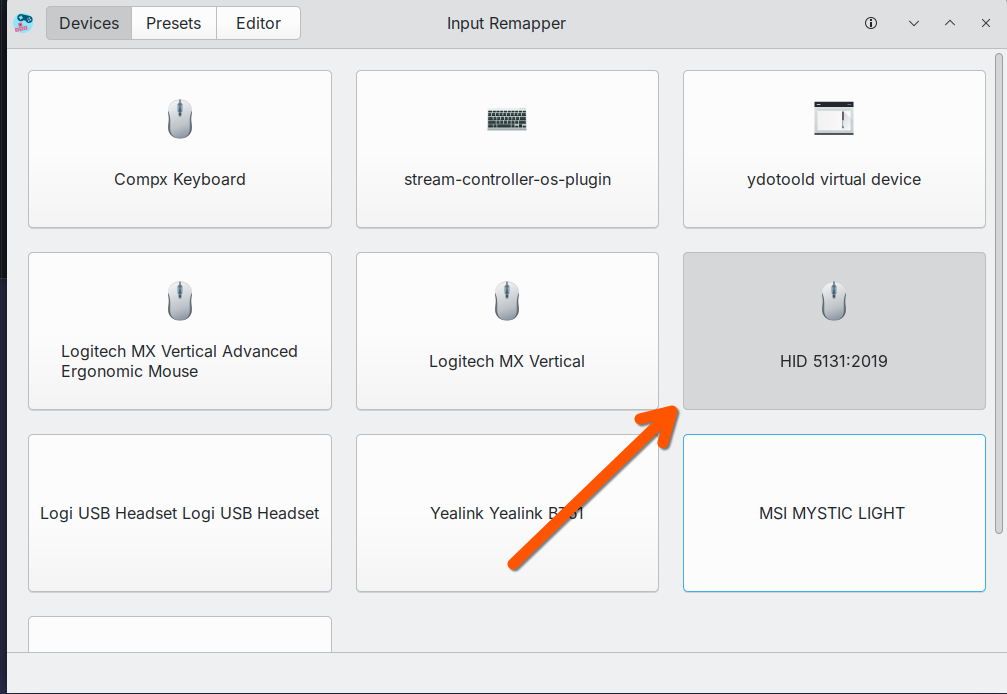Click the window icon on ydotoold virtual device
This screenshot has width=1007, height=694.
pos(834,117)
